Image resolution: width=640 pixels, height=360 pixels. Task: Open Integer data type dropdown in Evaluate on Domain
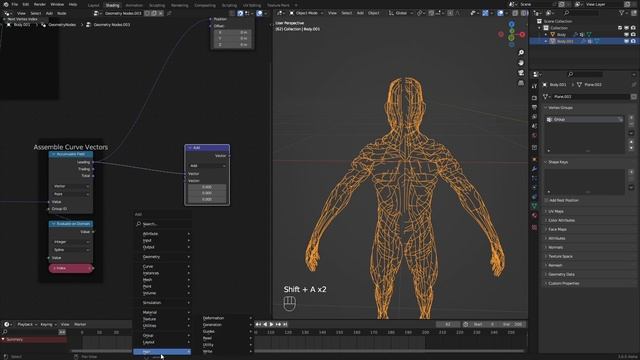(71, 242)
